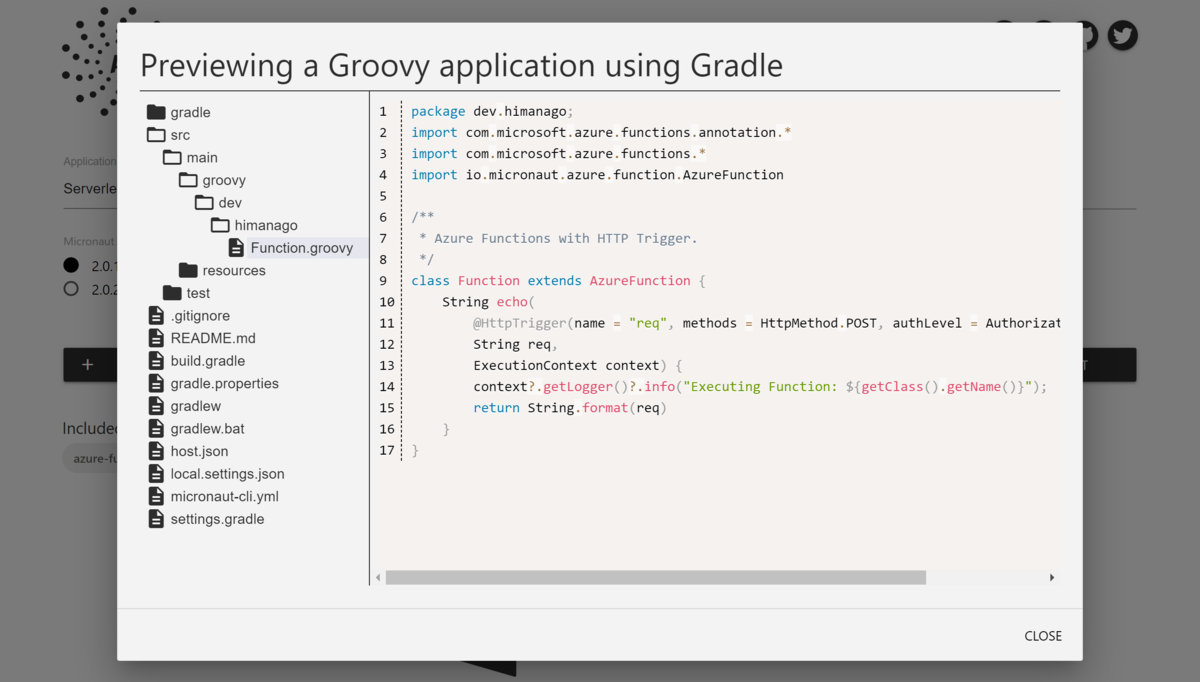1200x682 pixels.
Task: Click the settings.gradle file icon
Action: [156, 519]
